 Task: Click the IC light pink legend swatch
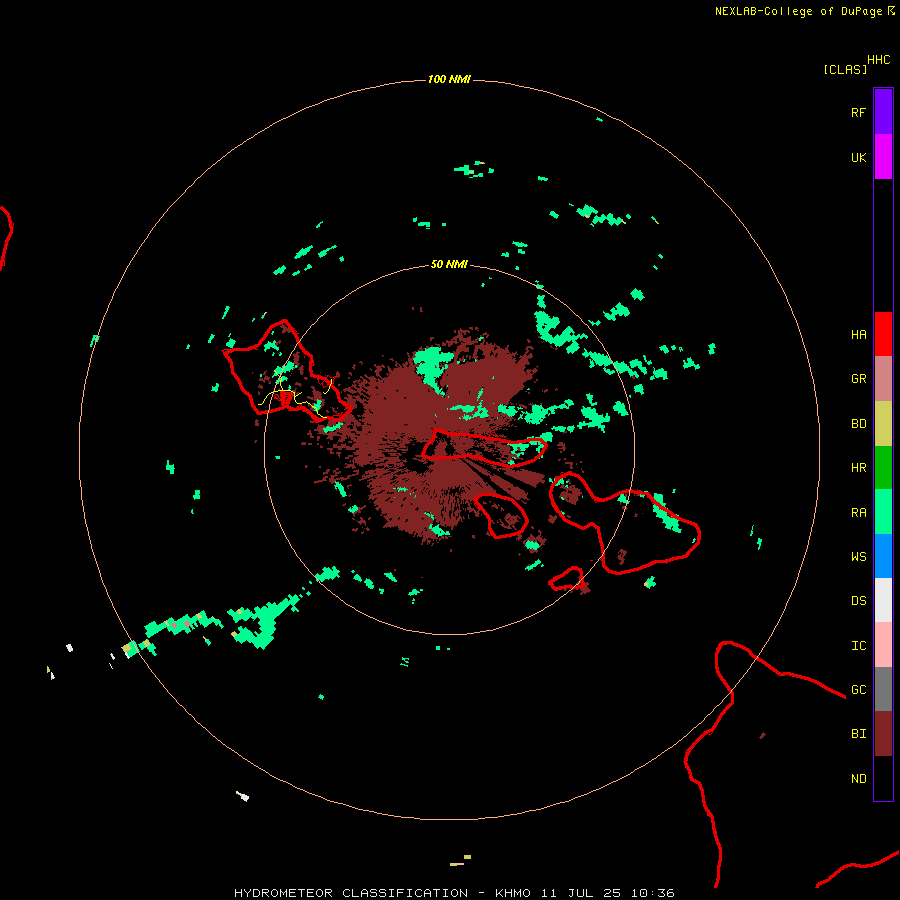(883, 645)
